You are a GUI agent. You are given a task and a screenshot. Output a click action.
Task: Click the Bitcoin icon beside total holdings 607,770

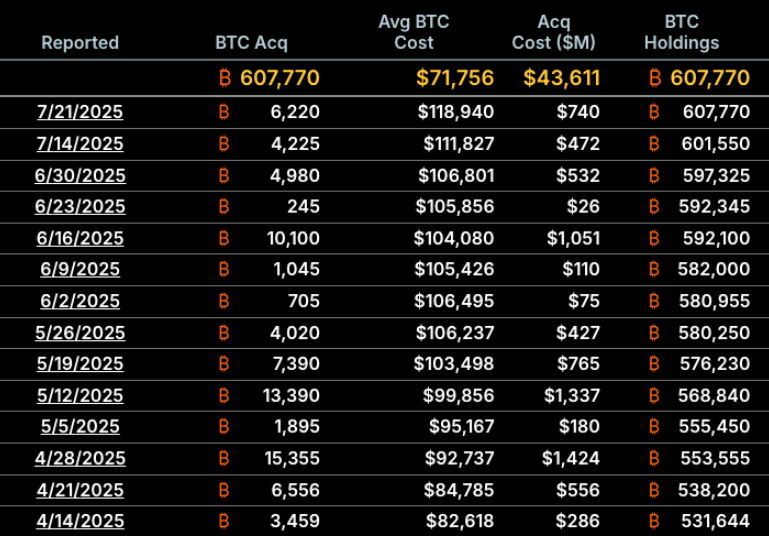pos(655,78)
